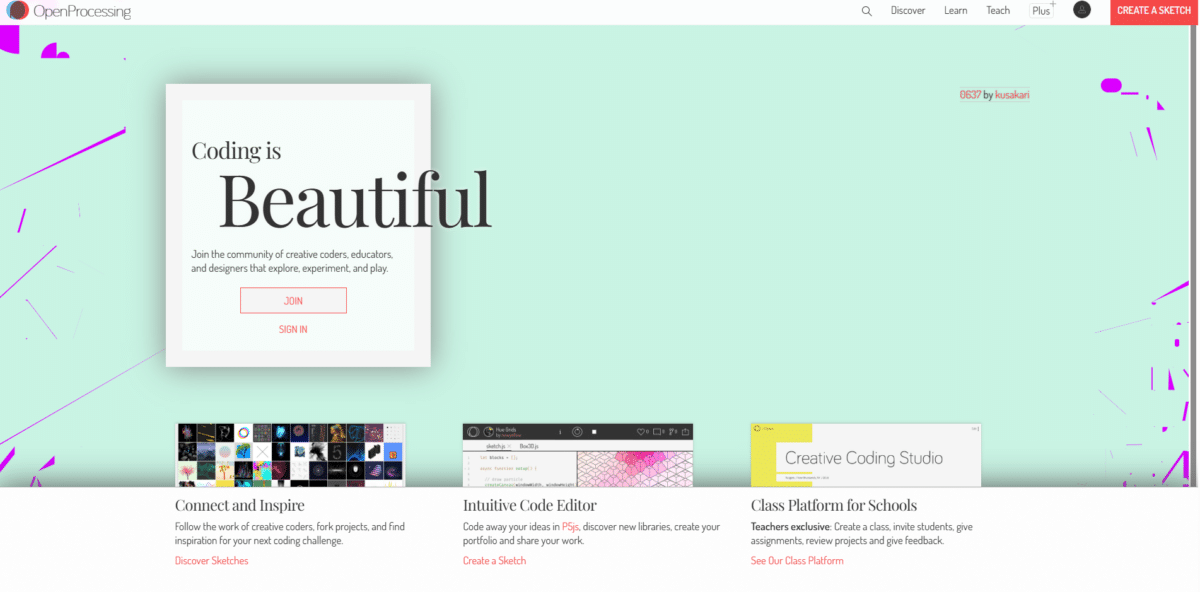This screenshot has height=592, width=1200.
Task: Open the Learn menu
Action: (955, 11)
